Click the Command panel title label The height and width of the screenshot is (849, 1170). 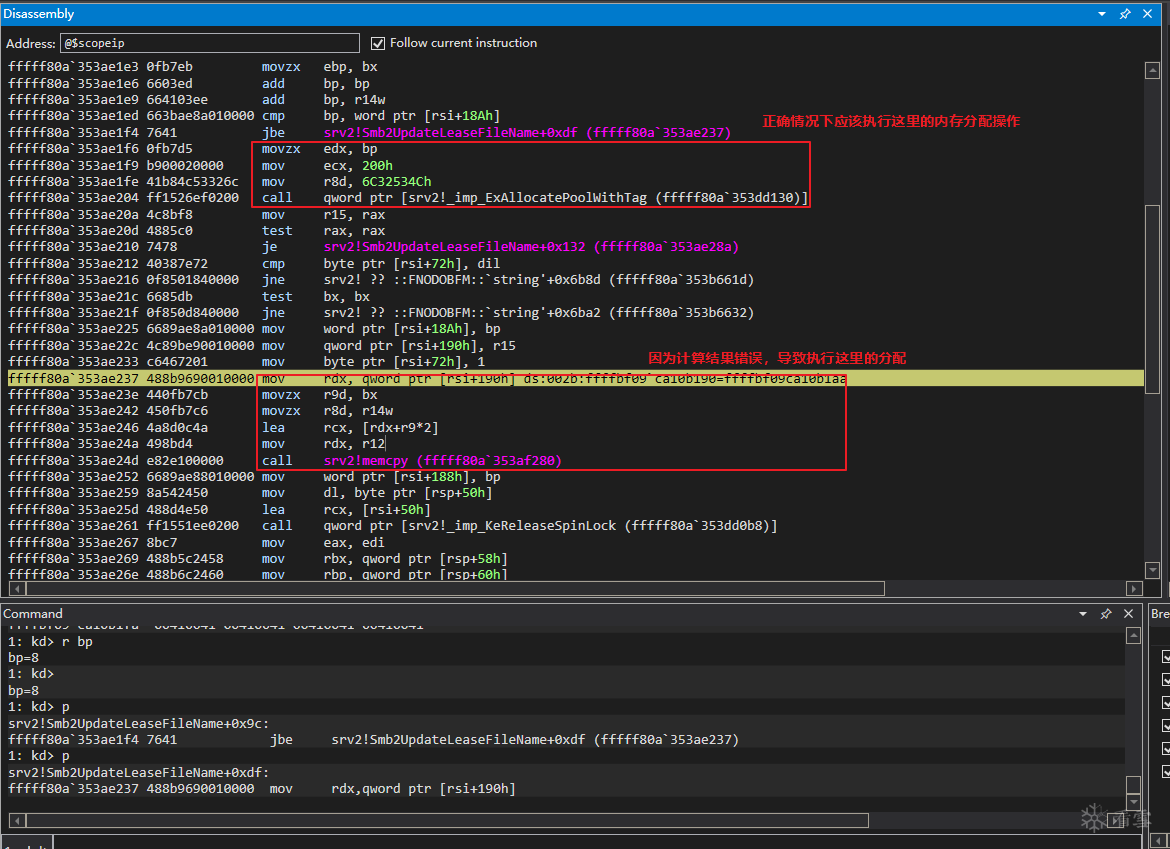(33, 614)
